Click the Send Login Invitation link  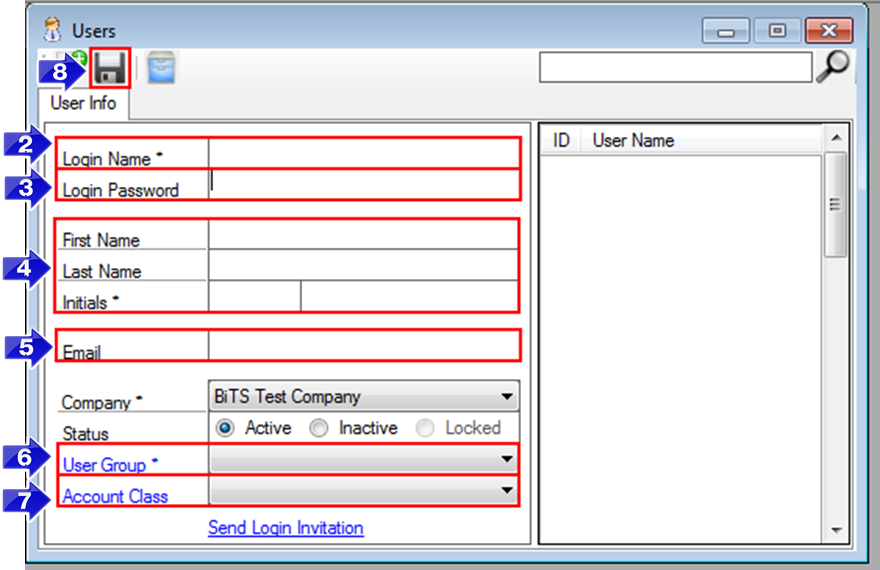(286, 528)
